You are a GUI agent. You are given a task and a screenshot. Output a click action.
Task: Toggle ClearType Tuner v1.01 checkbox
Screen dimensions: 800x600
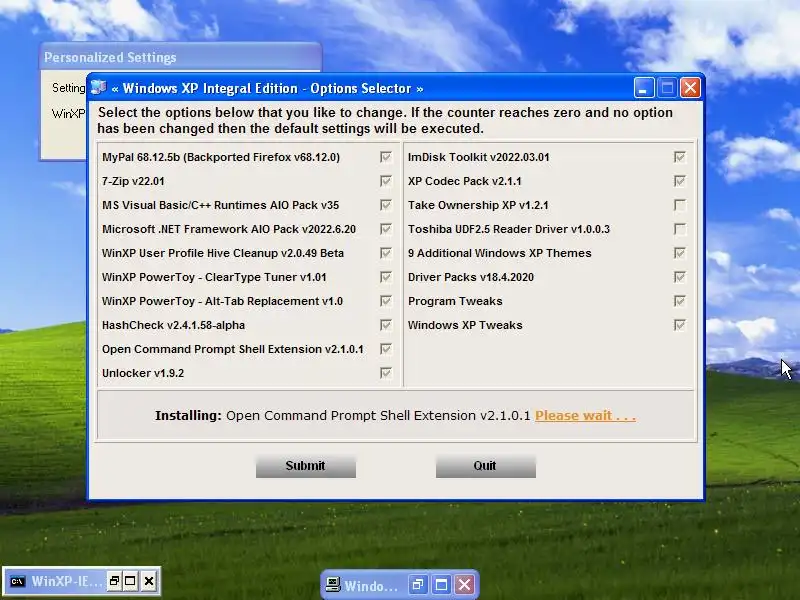(x=386, y=277)
